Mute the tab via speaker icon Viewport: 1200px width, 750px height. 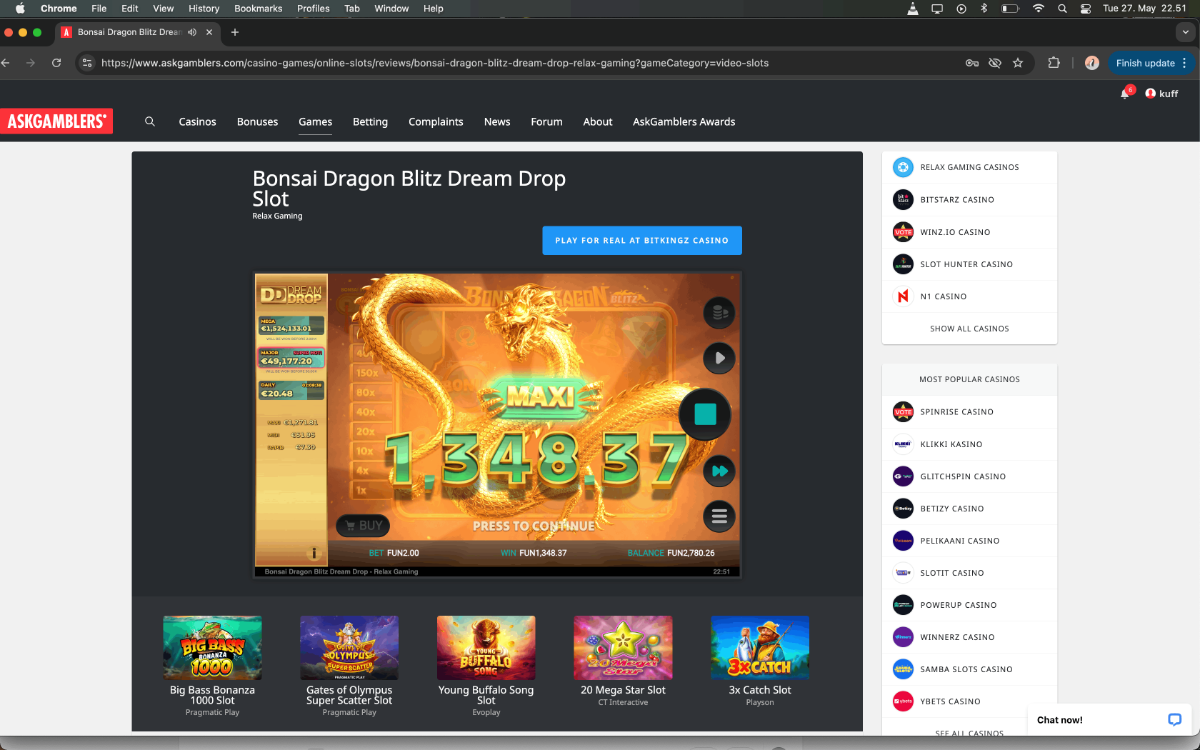click(191, 32)
